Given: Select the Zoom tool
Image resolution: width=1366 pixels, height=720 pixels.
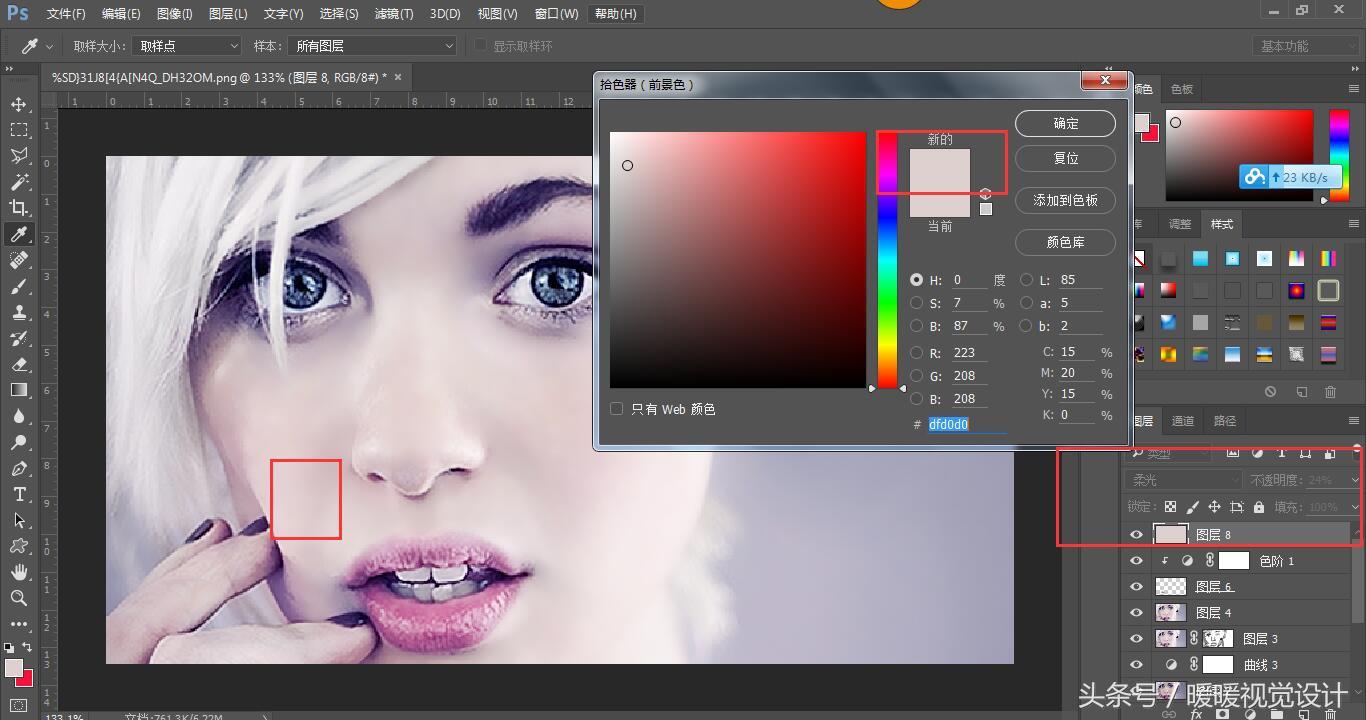Looking at the screenshot, I should 19,598.
